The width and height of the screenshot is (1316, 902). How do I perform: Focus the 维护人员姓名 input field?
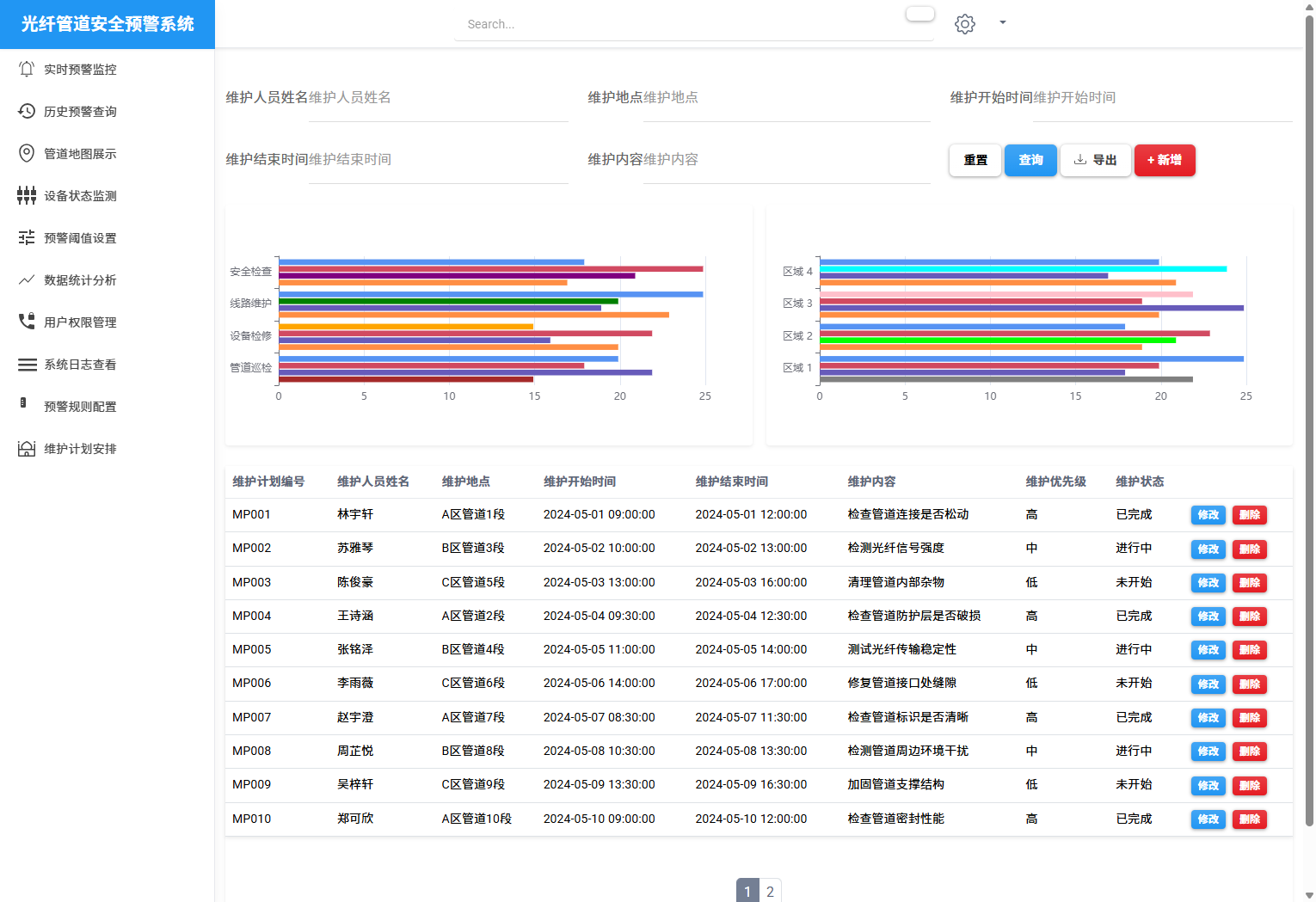pos(437,98)
